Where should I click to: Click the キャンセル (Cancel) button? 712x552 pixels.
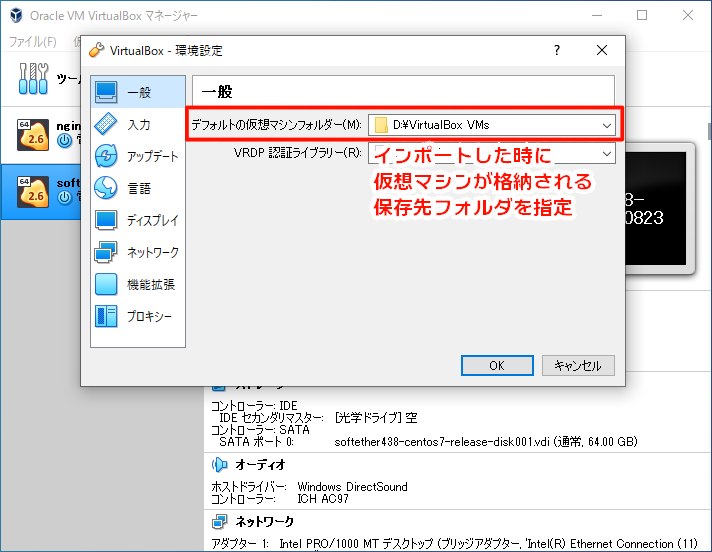click(578, 365)
